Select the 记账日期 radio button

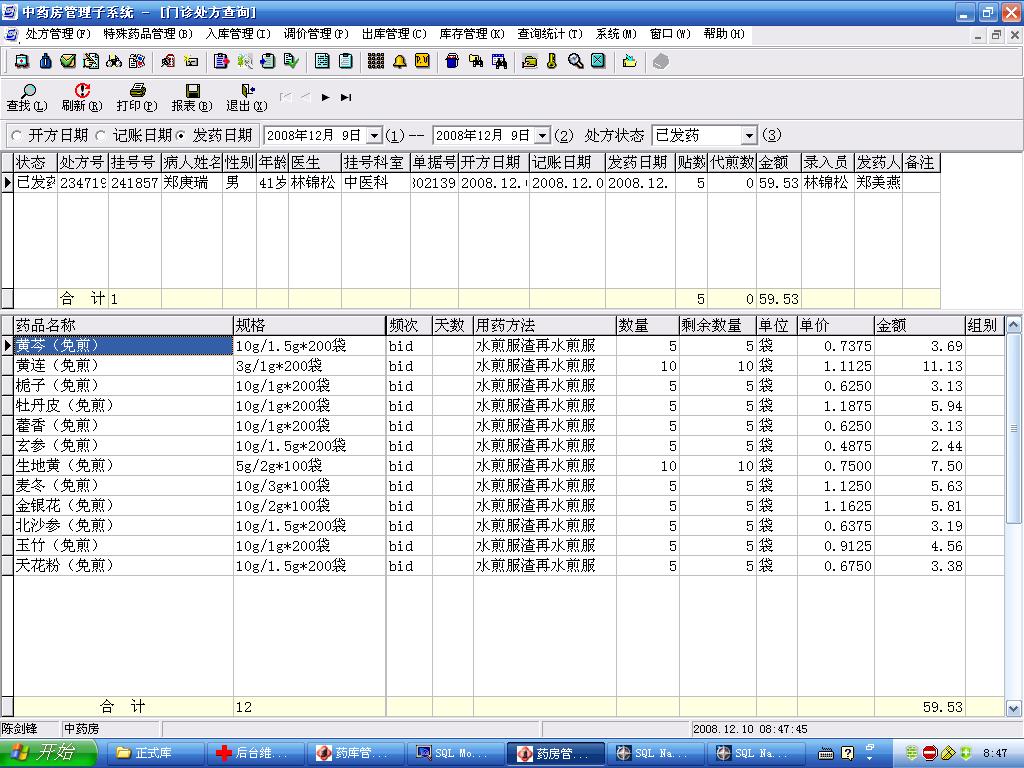101,135
